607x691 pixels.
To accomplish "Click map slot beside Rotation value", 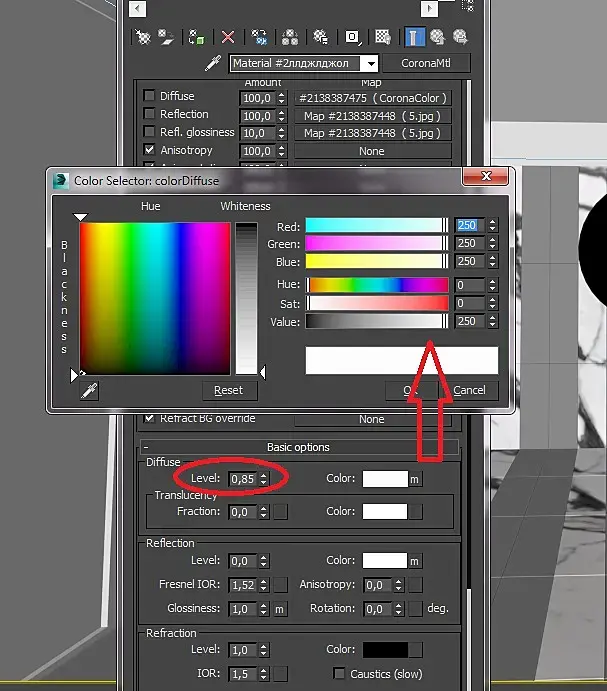I will [x=415, y=609].
